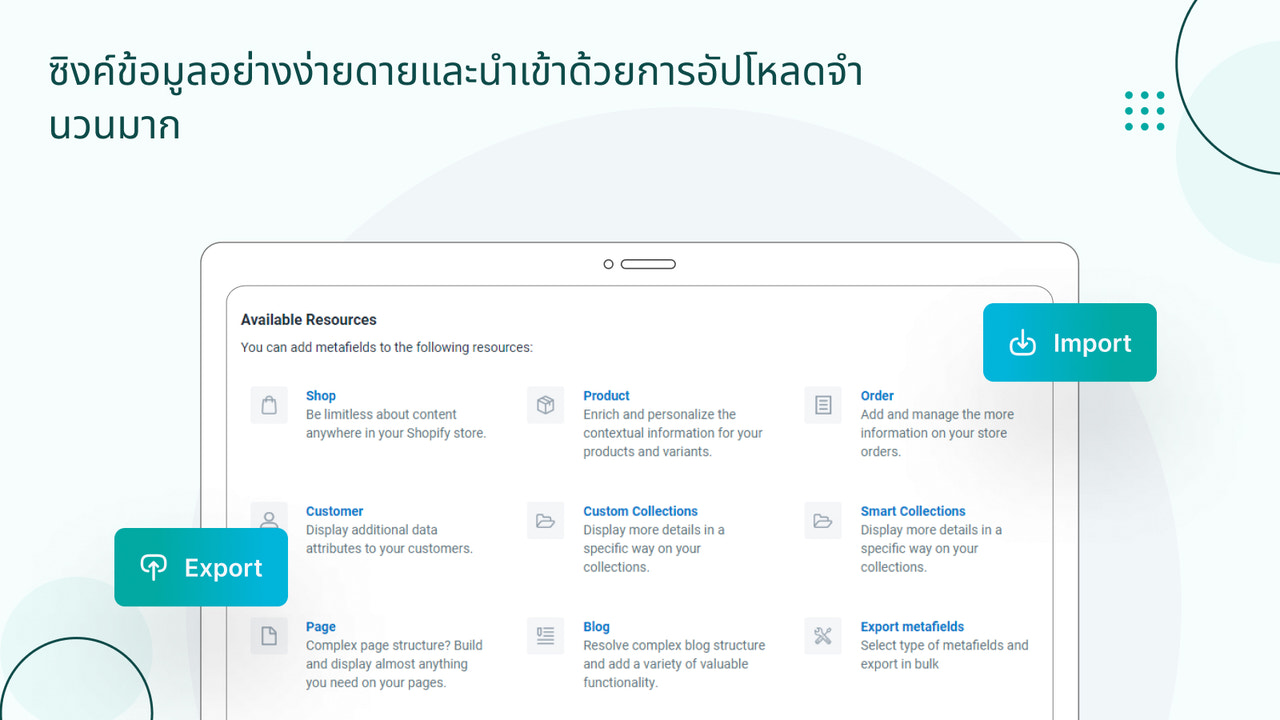Click the Thai headline text at top

click(456, 99)
